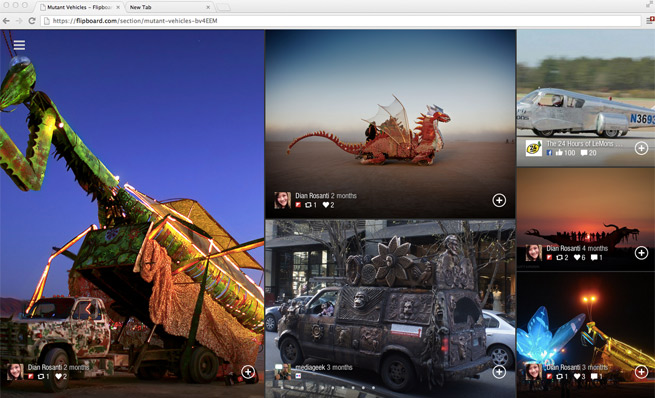Open the hamburger menu icon

pos(19,45)
